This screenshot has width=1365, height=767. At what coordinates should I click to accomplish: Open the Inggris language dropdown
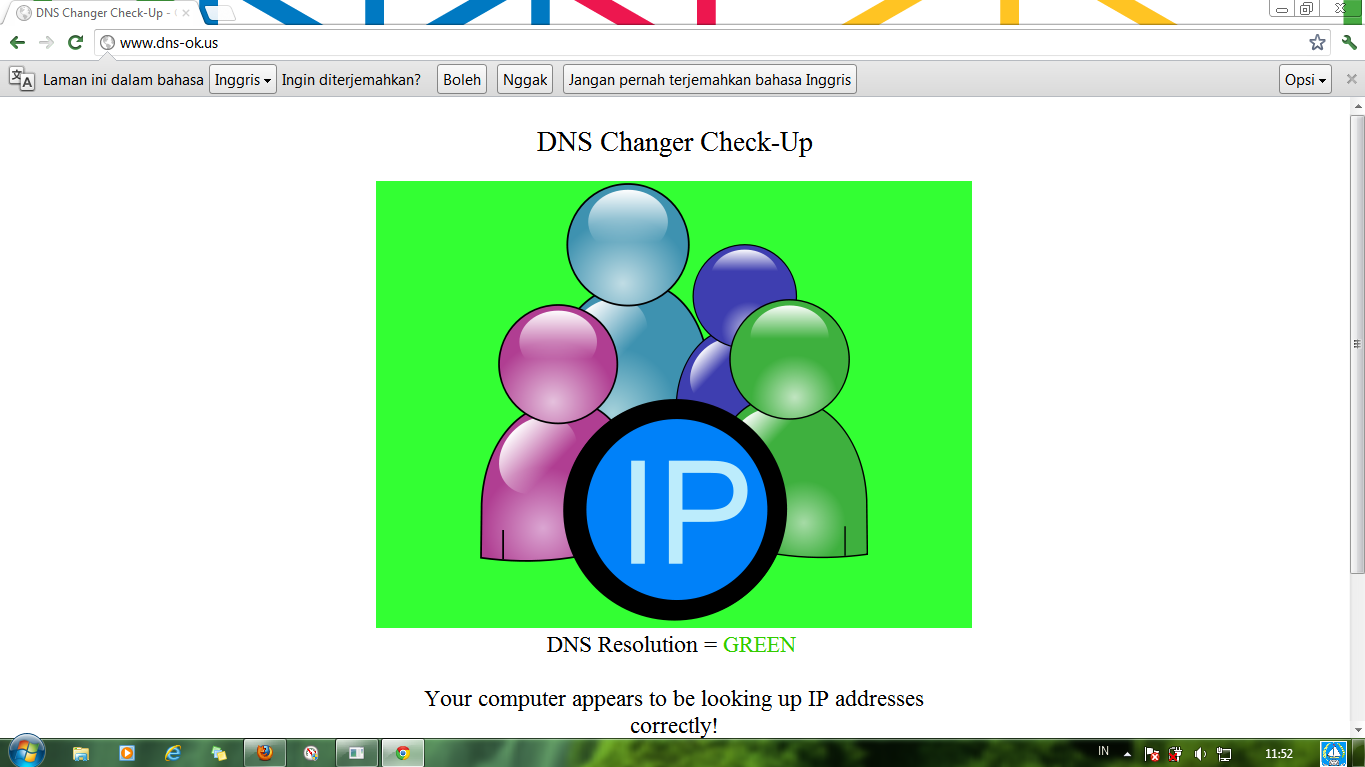pos(243,80)
